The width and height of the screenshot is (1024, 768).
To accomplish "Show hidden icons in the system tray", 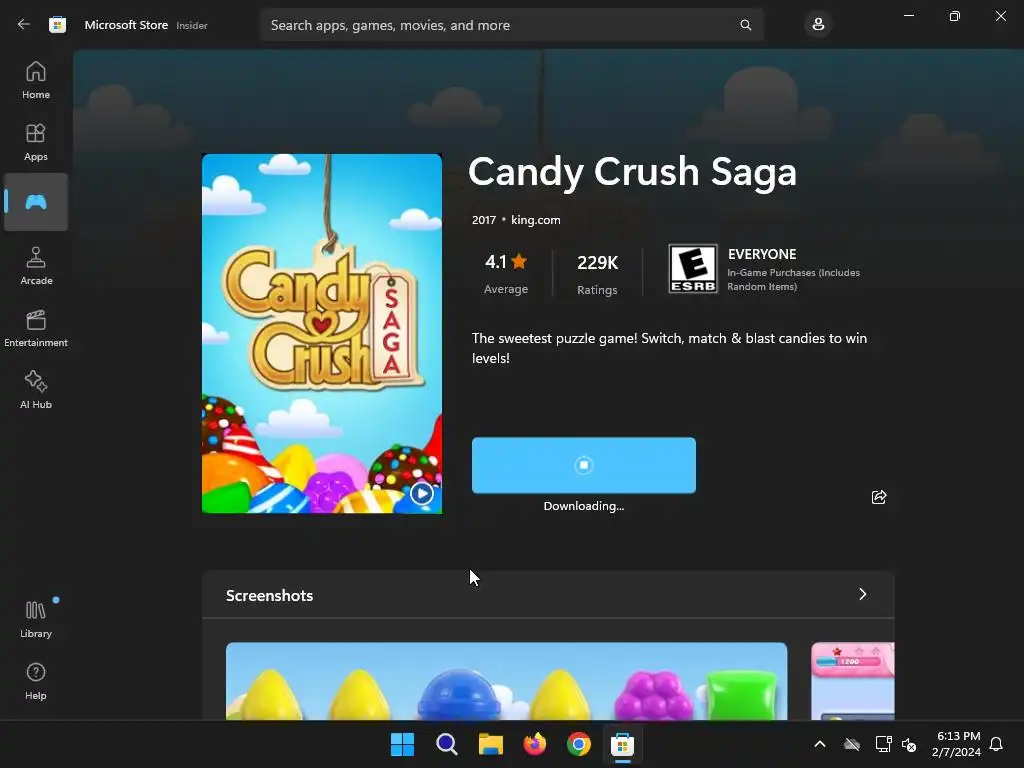I will click(820, 744).
